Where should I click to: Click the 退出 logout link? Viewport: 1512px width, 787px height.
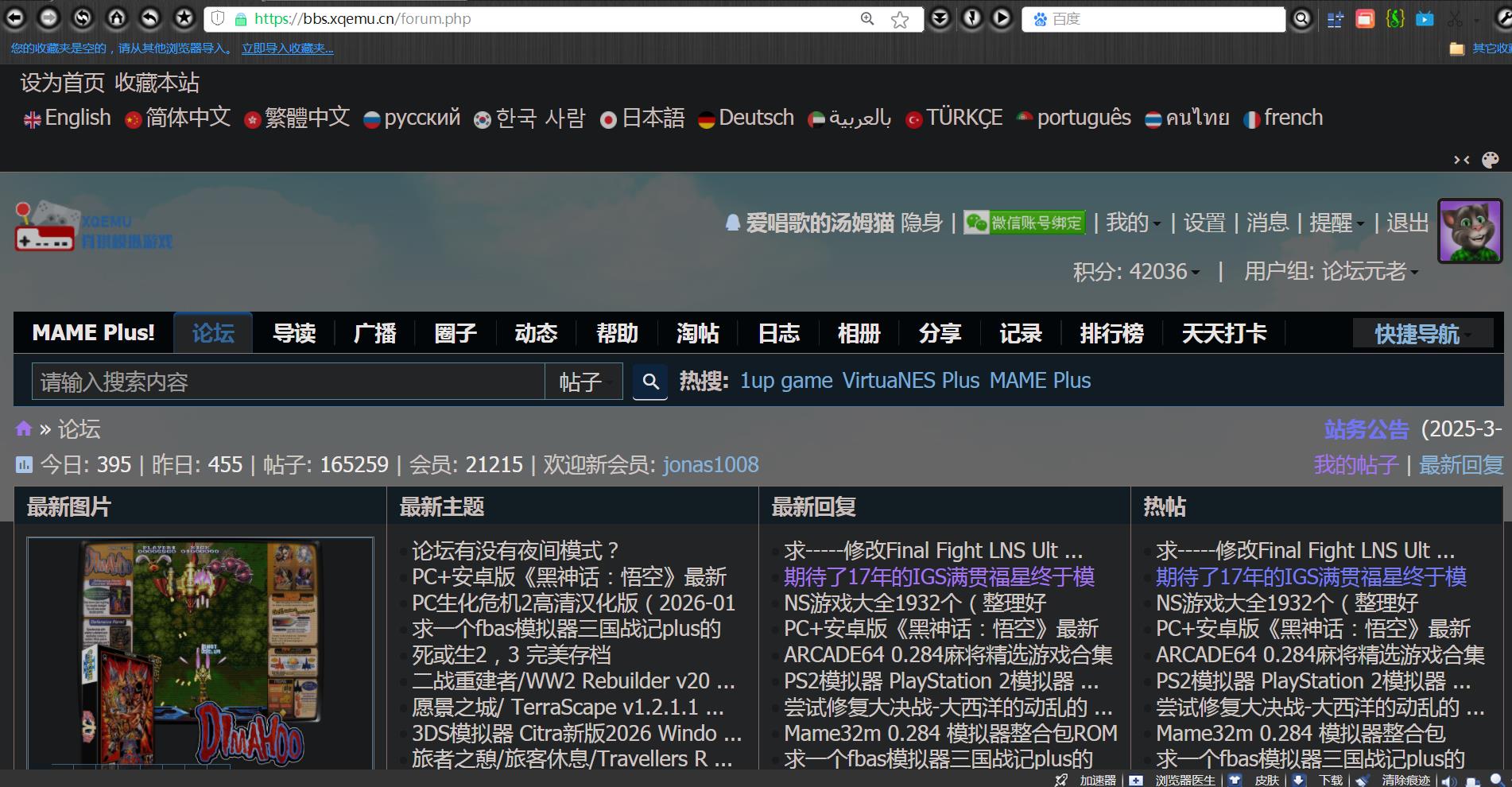coord(1407,223)
